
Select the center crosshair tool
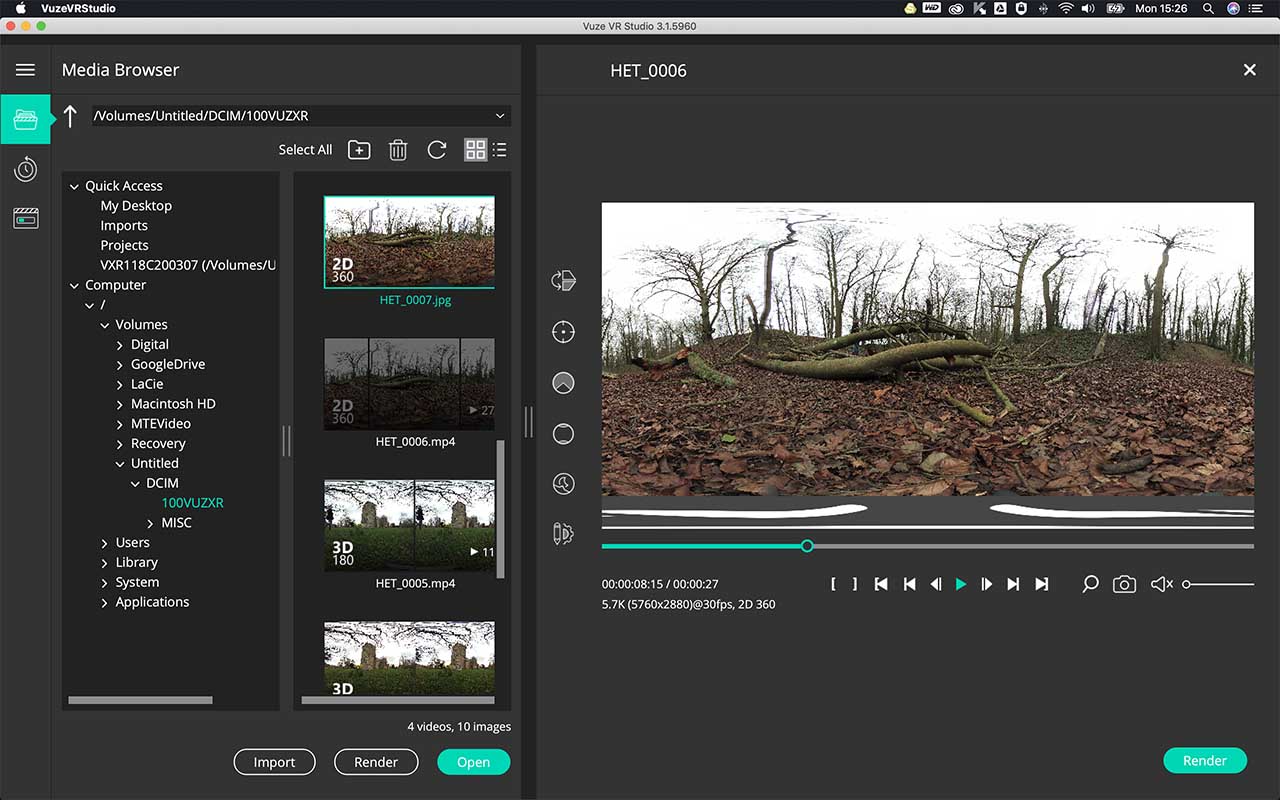(563, 332)
